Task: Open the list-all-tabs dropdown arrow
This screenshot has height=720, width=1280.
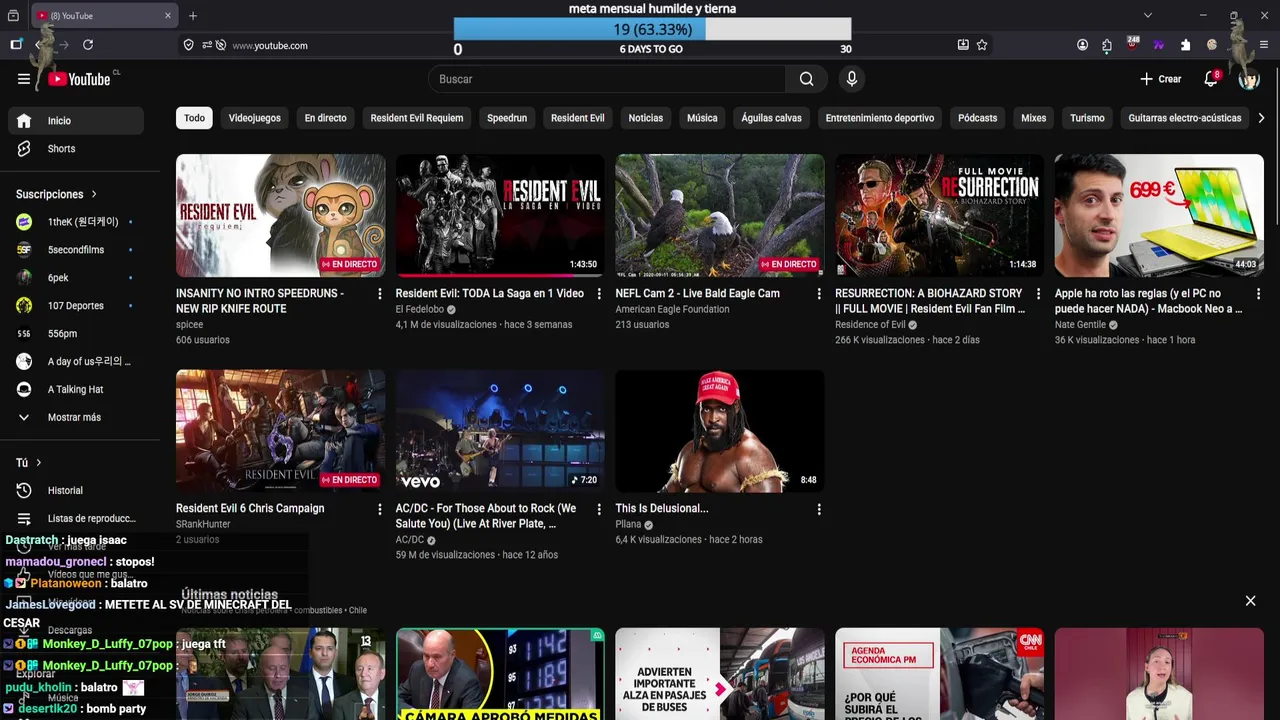Action: click(x=1148, y=16)
